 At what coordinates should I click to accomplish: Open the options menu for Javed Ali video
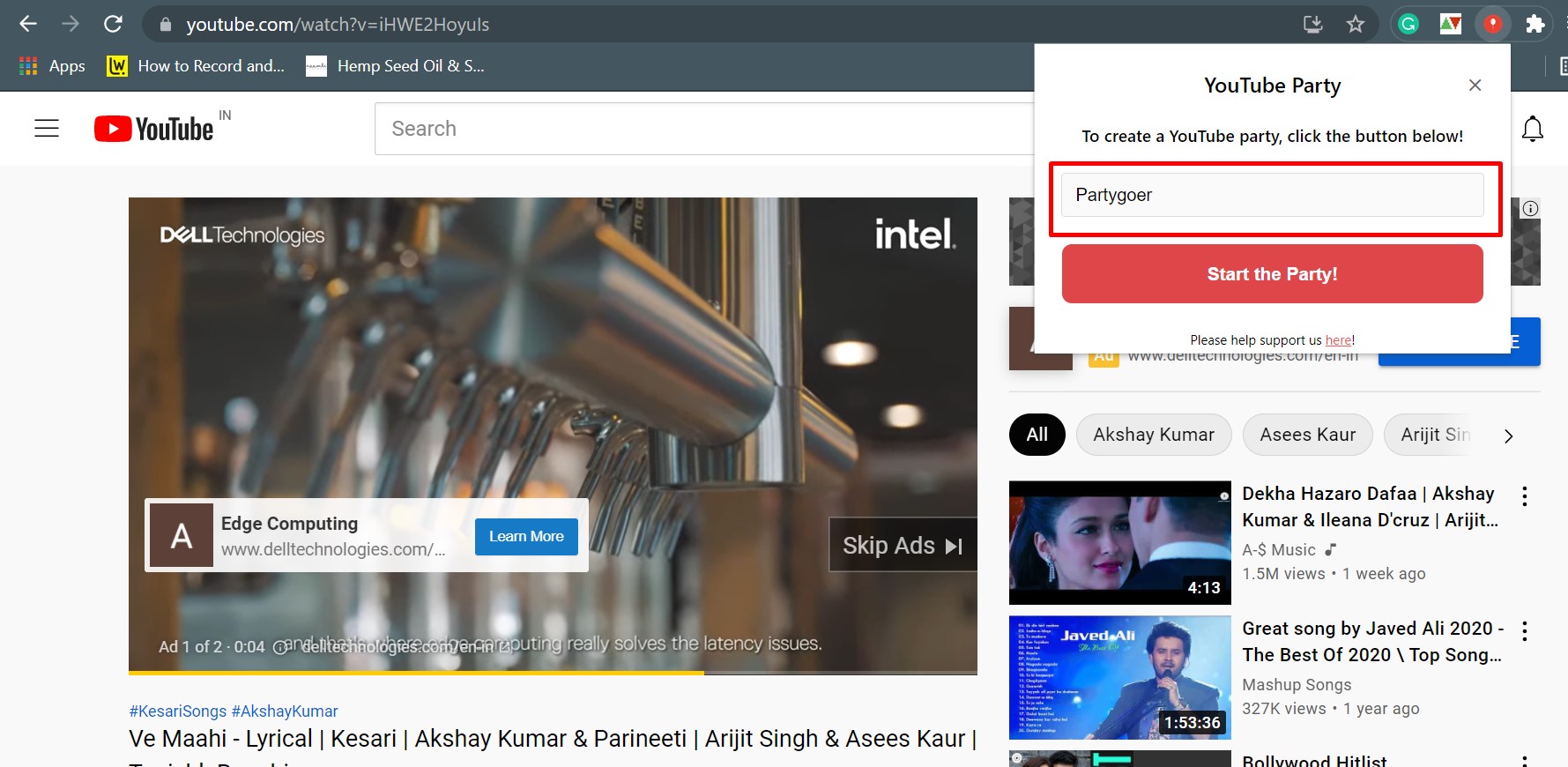1524,630
